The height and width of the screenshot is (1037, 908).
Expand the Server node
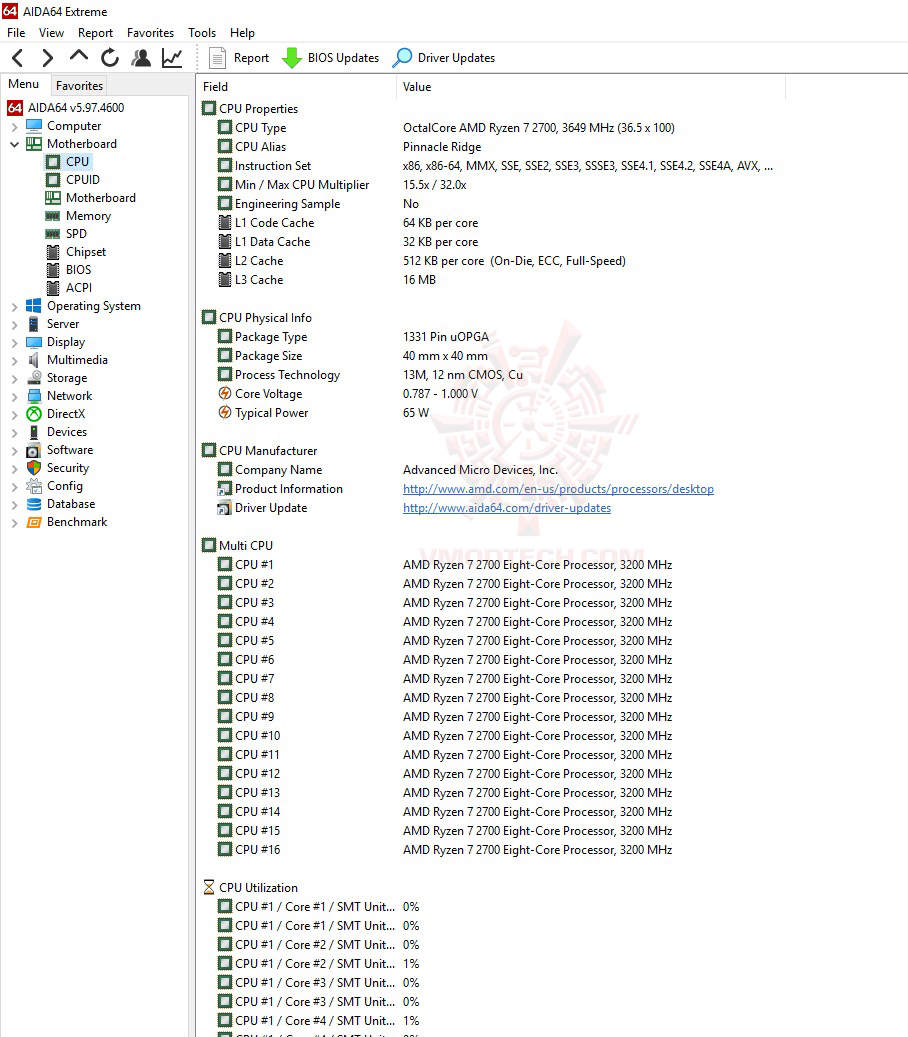pyautogui.click(x=14, y=325)
